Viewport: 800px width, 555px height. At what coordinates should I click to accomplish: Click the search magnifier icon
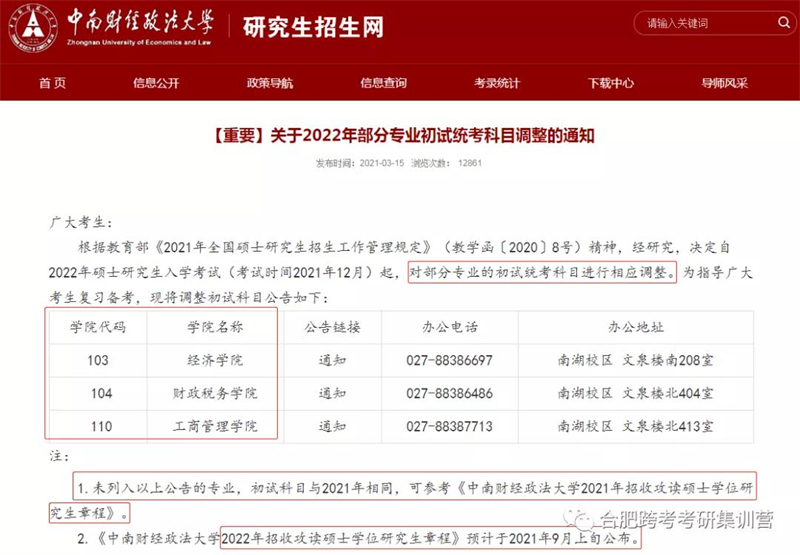(783, 22)
